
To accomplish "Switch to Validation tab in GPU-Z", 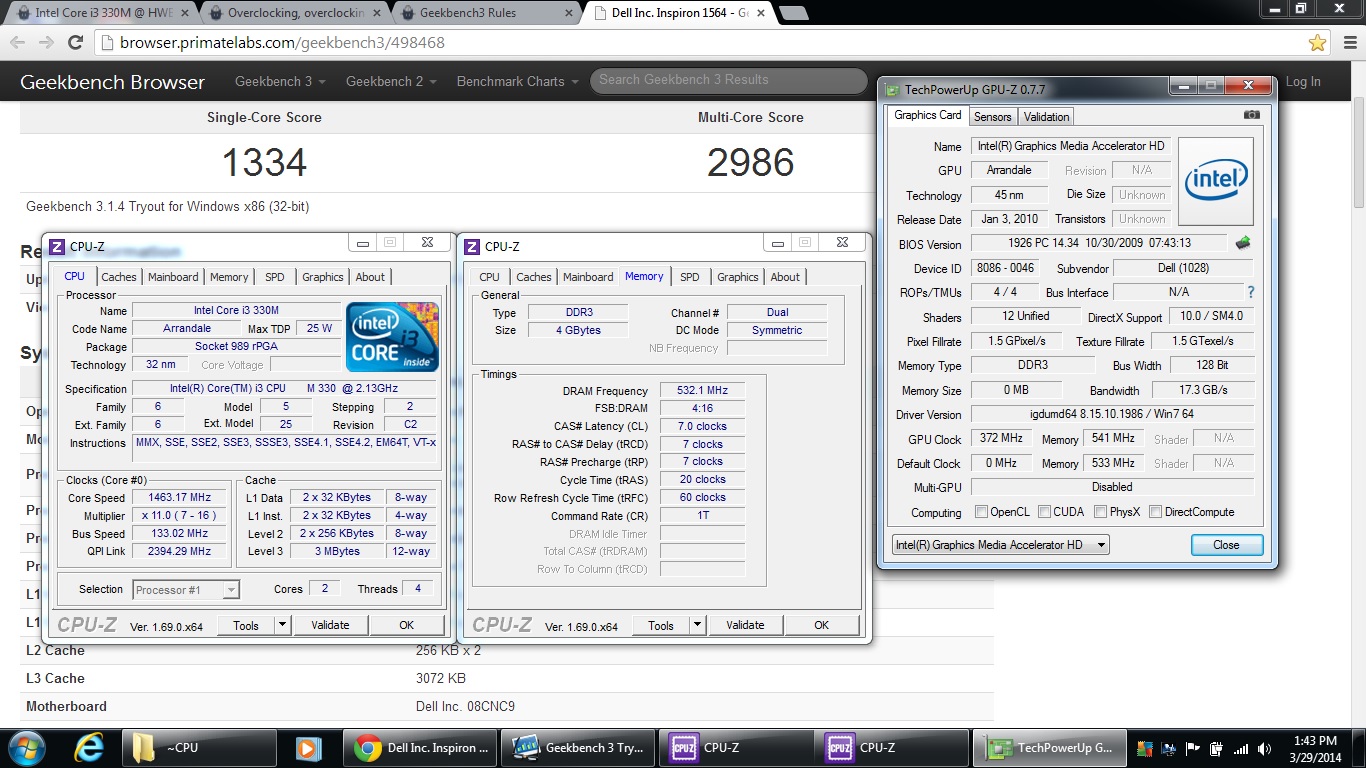I will (x=1046, y=117).
